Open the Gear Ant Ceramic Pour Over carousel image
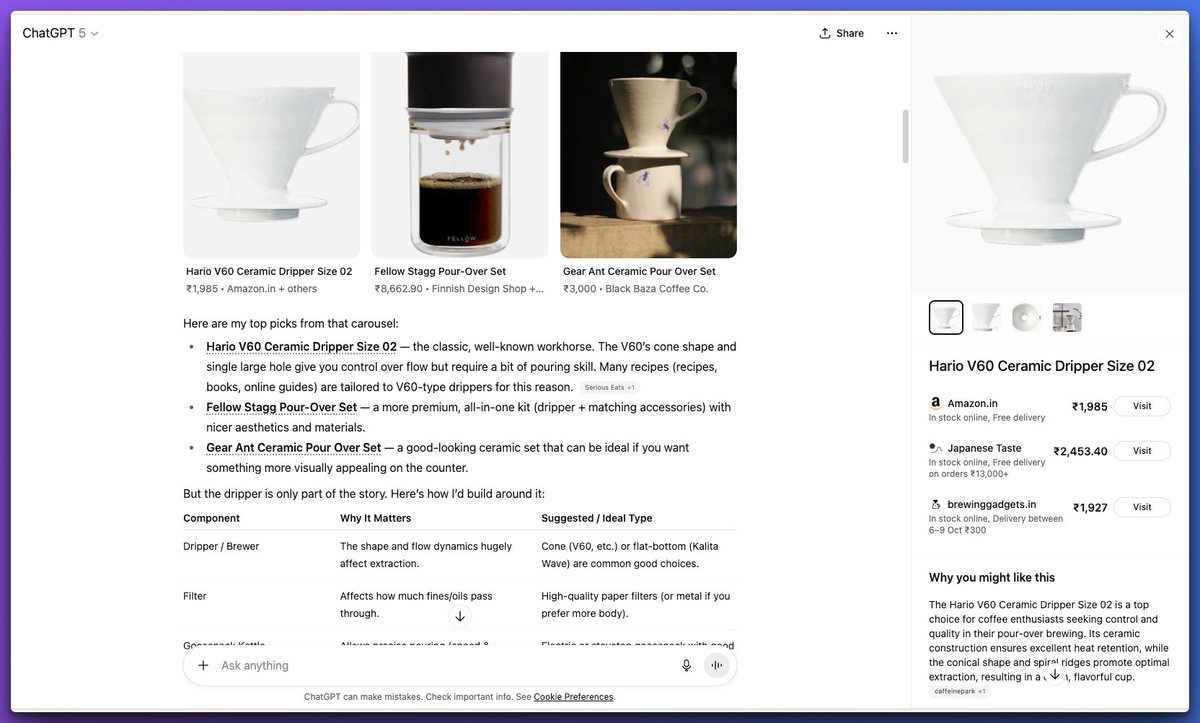This screenshot has width=1200, height=723. [648, 155]
